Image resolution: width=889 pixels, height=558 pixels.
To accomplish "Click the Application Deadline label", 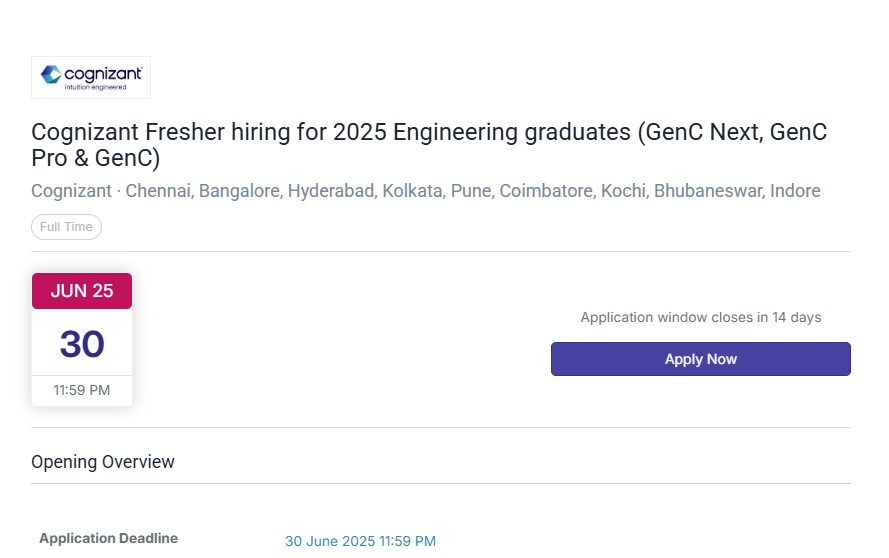I will click(108, 538).
